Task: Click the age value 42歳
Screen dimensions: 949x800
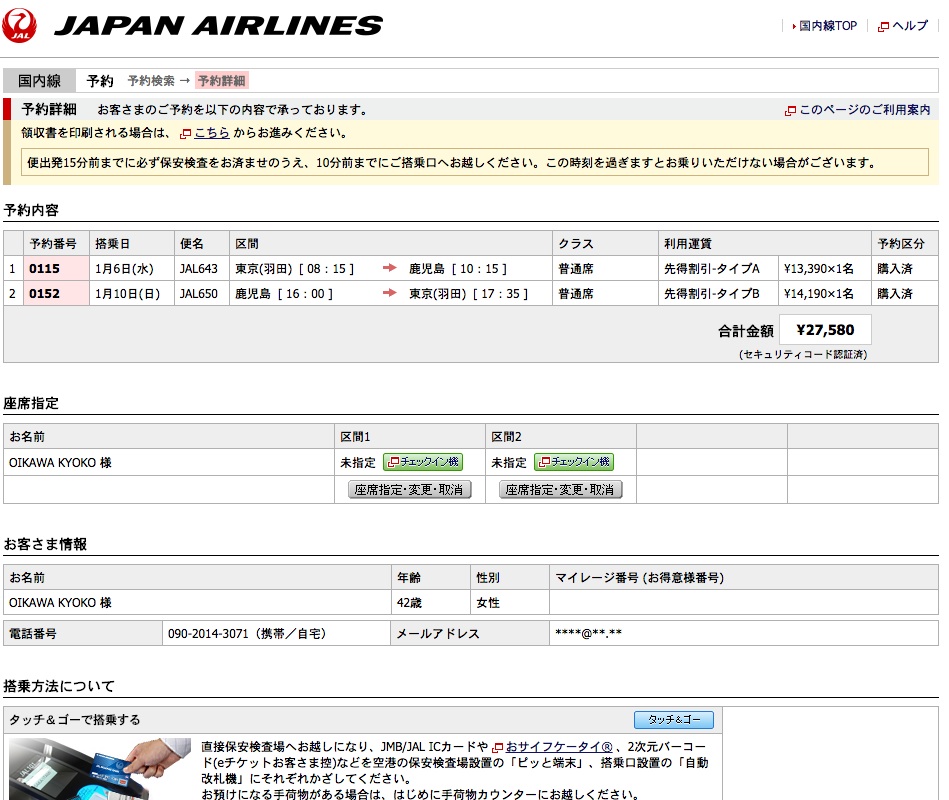Action: 409,603
